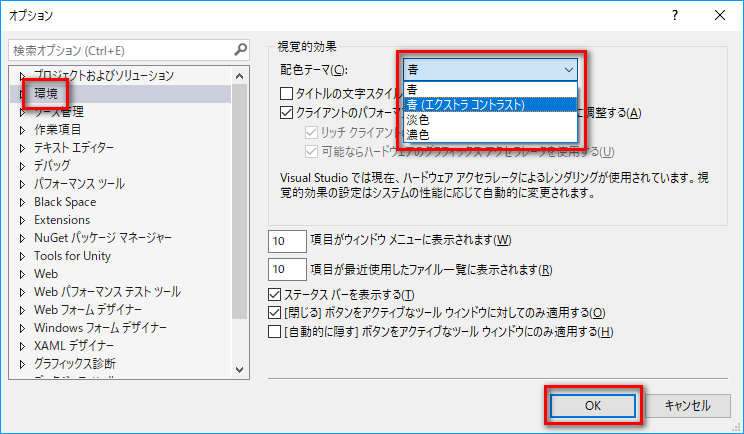Image resolution: width=744 pixels, height=434 pixels.
Task: Expand the 作業項目 node
Action: tap(22, 130)
